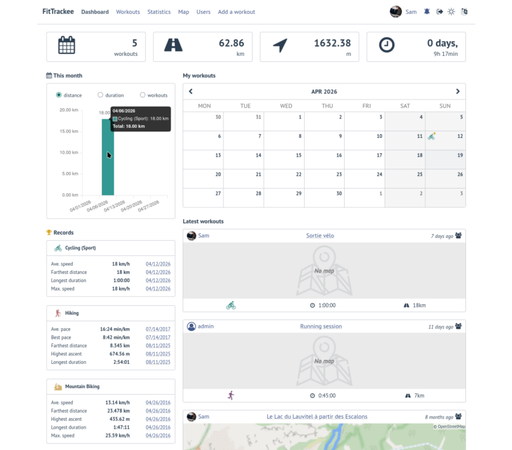Click the admin avatar on Running session
The width and height of the screenshot is (512, 450).
pos(191,326)
